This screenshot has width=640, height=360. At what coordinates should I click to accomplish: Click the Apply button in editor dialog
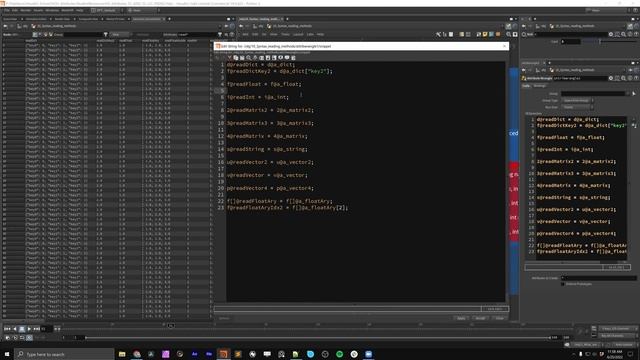461,318
